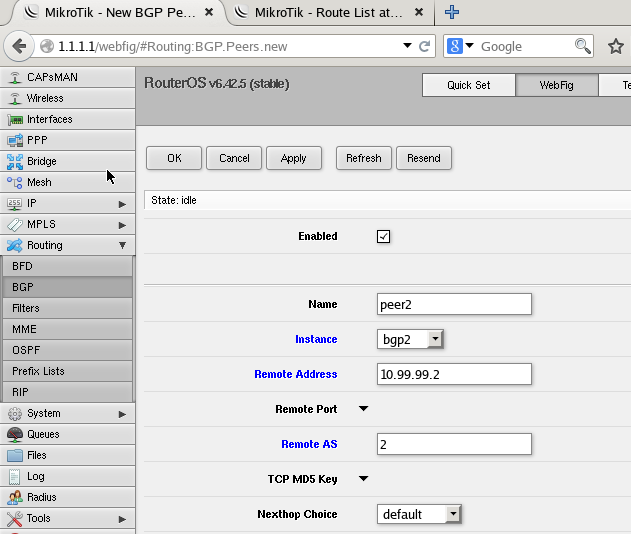Bookmark this page with star icon
The height and width of the screenshot is (534, 631).
point(616,46)
